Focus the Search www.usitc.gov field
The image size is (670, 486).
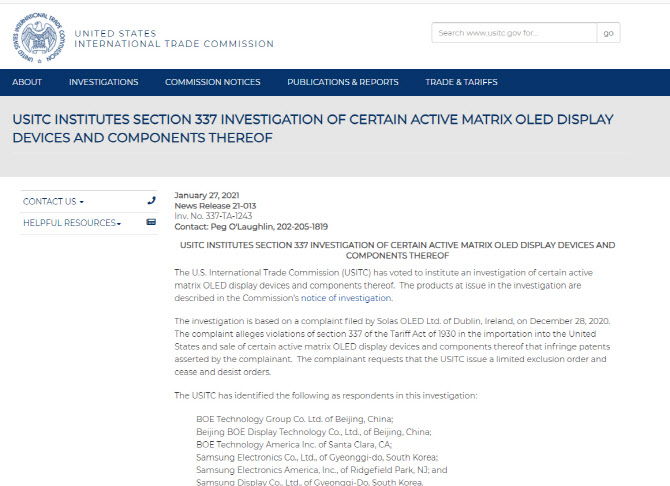[x=514, y=33]
